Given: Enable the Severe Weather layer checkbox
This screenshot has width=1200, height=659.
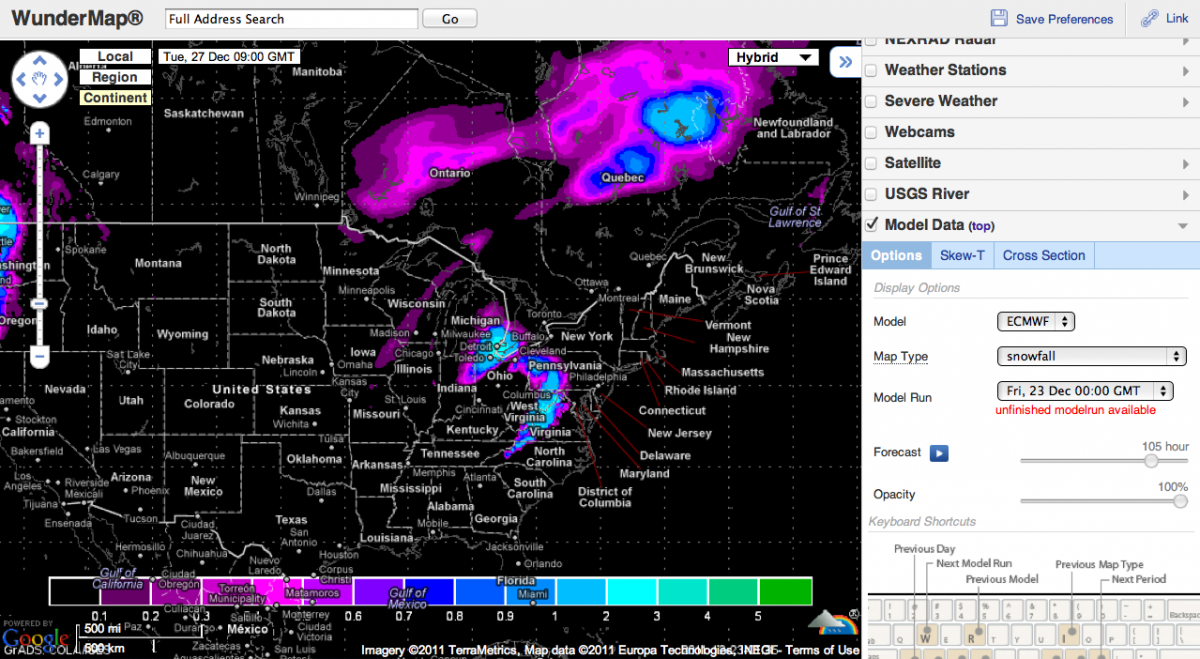Looking at the screenshot, I should pyautogui.click(x=871, y=101).
